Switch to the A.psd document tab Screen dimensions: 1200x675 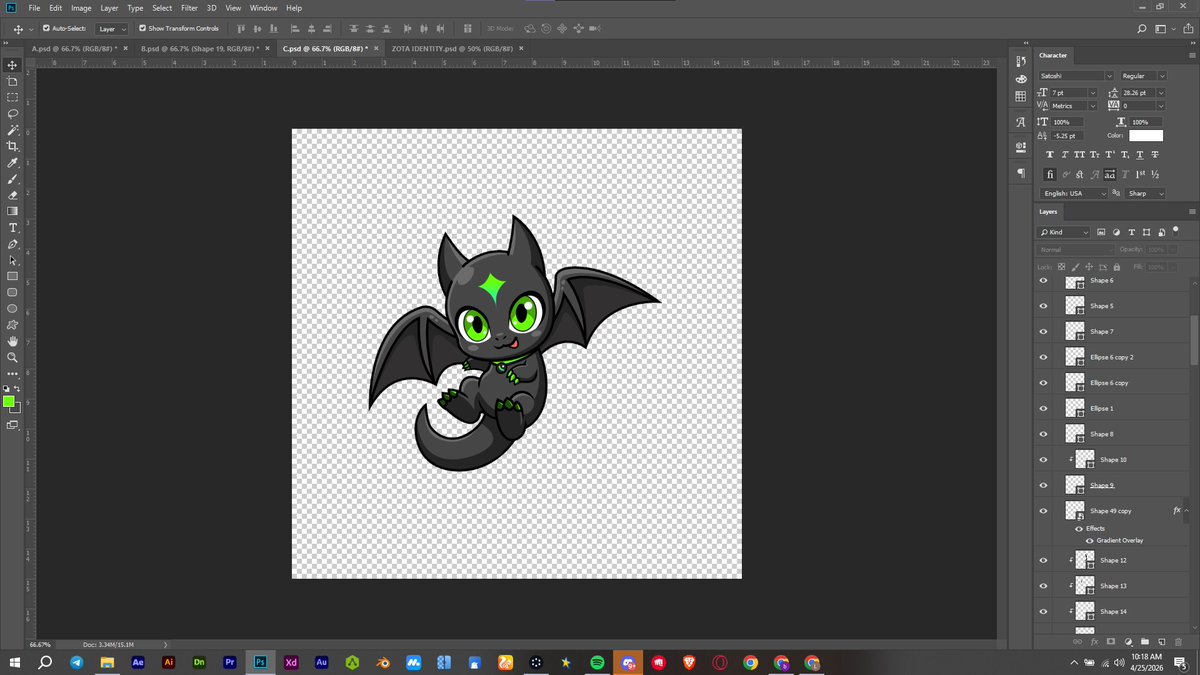pyautogui.click(x=74, y=48)
